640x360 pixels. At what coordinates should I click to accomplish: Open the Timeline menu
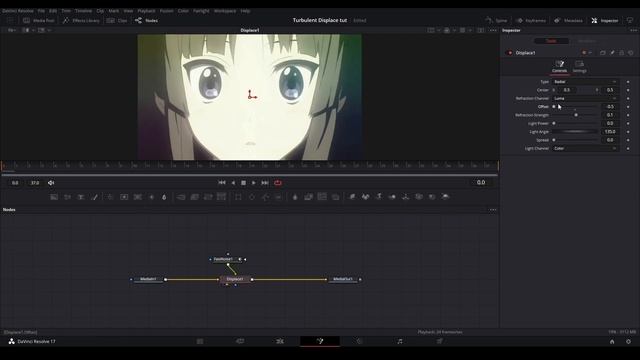tap(83, 11)
